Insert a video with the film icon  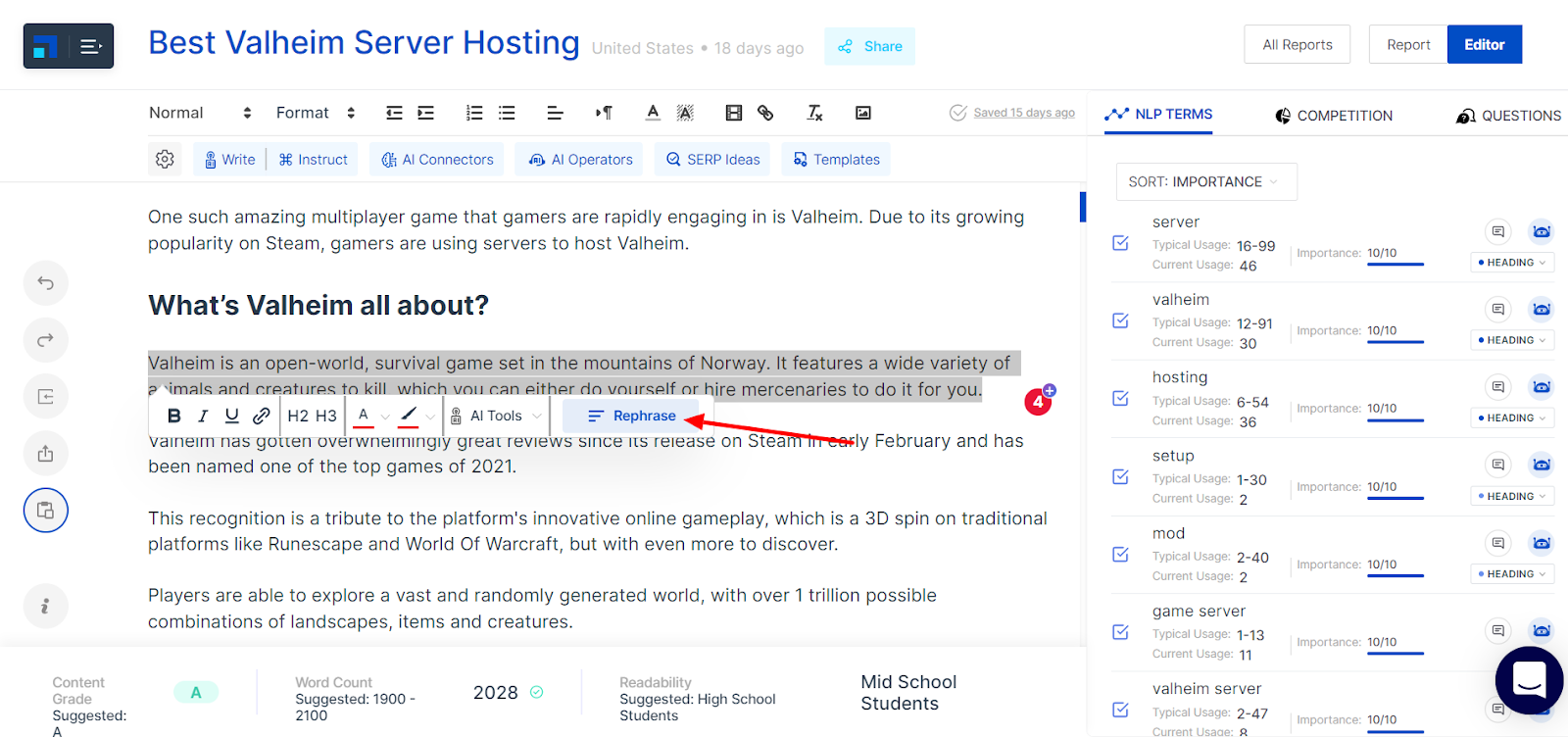click(x=733, y=113)
